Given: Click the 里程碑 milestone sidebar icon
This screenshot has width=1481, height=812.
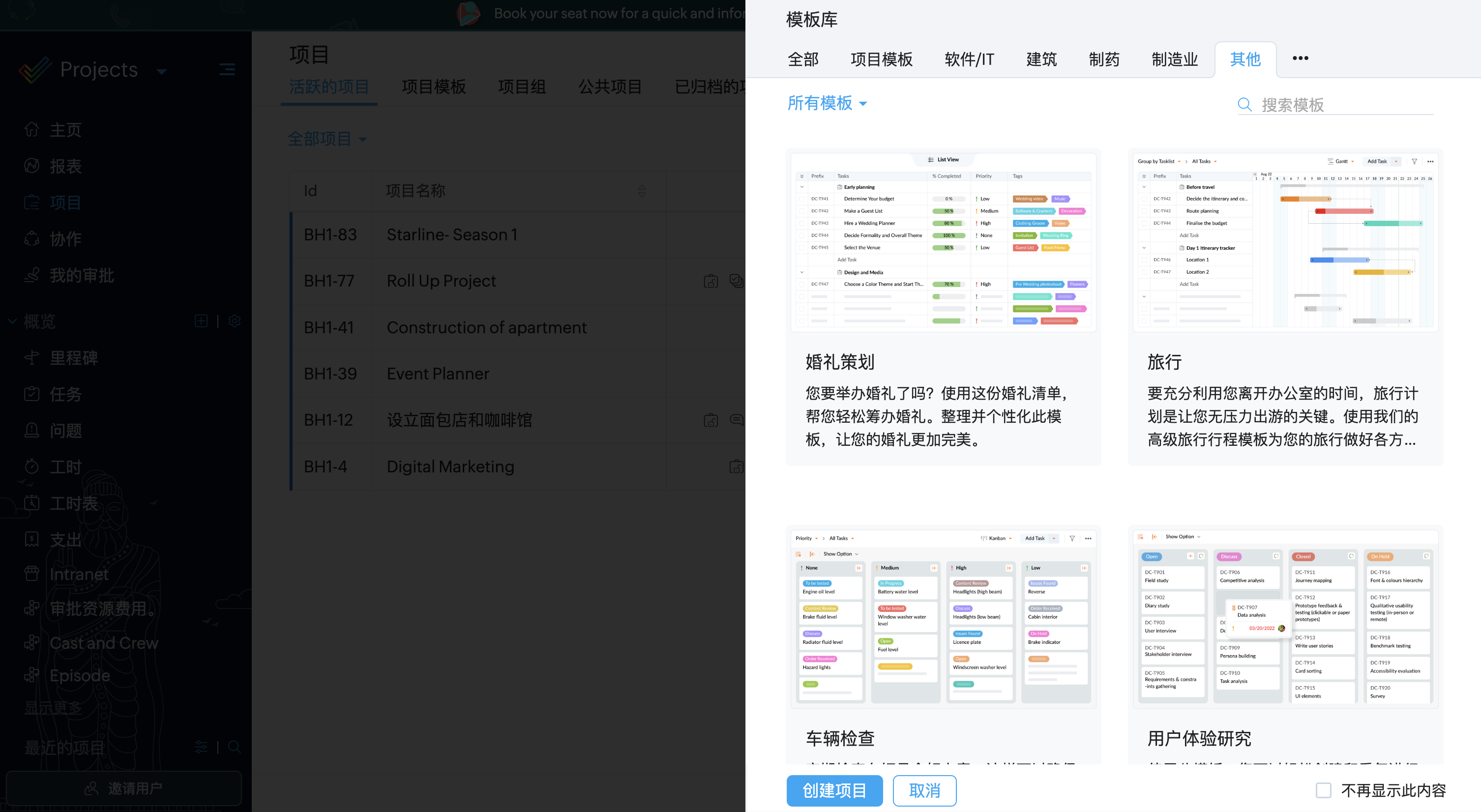Looking at the screenshot, I should point(31,357).
